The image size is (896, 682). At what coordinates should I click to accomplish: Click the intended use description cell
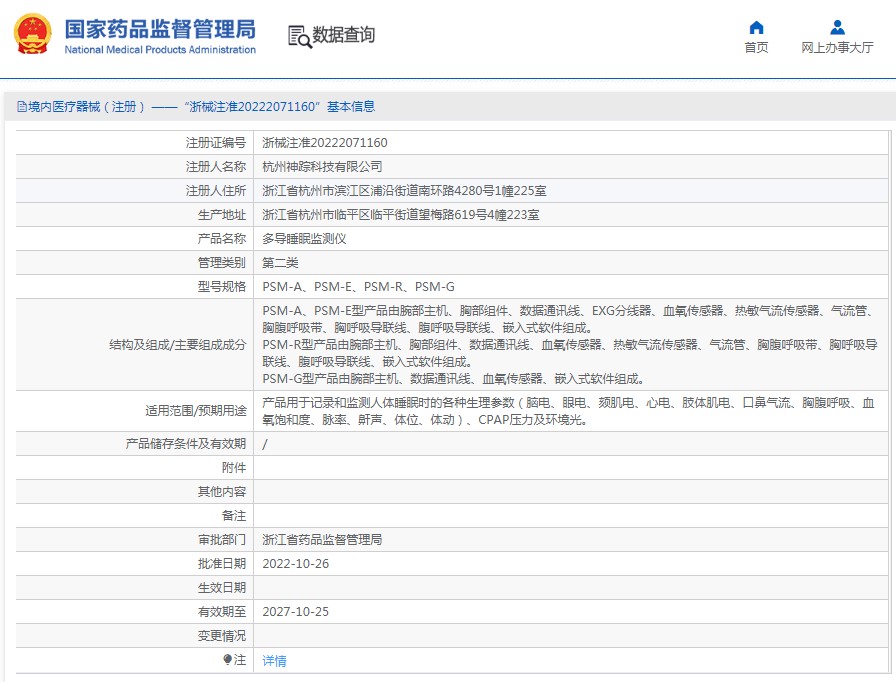570,411
